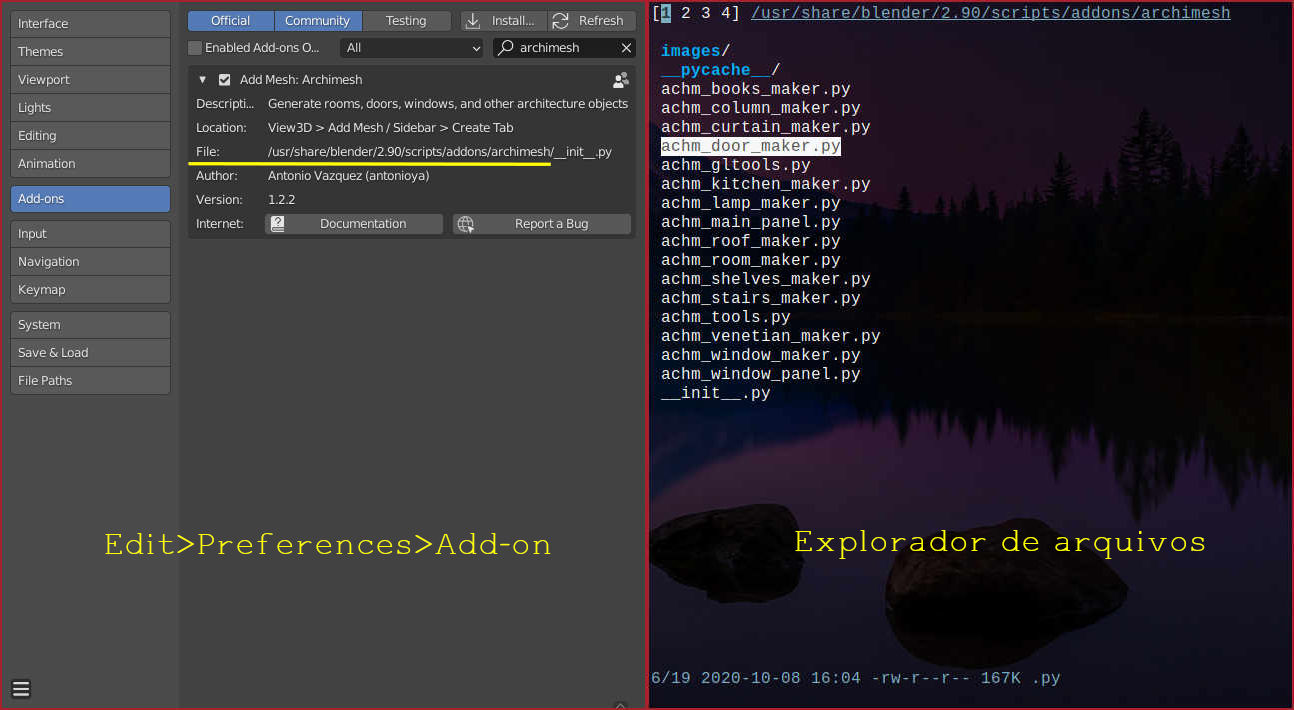Disable the Add Mesh: Archimesh checkbox
The height and width of the screenshot is (710, 1294).
point(225,80)
